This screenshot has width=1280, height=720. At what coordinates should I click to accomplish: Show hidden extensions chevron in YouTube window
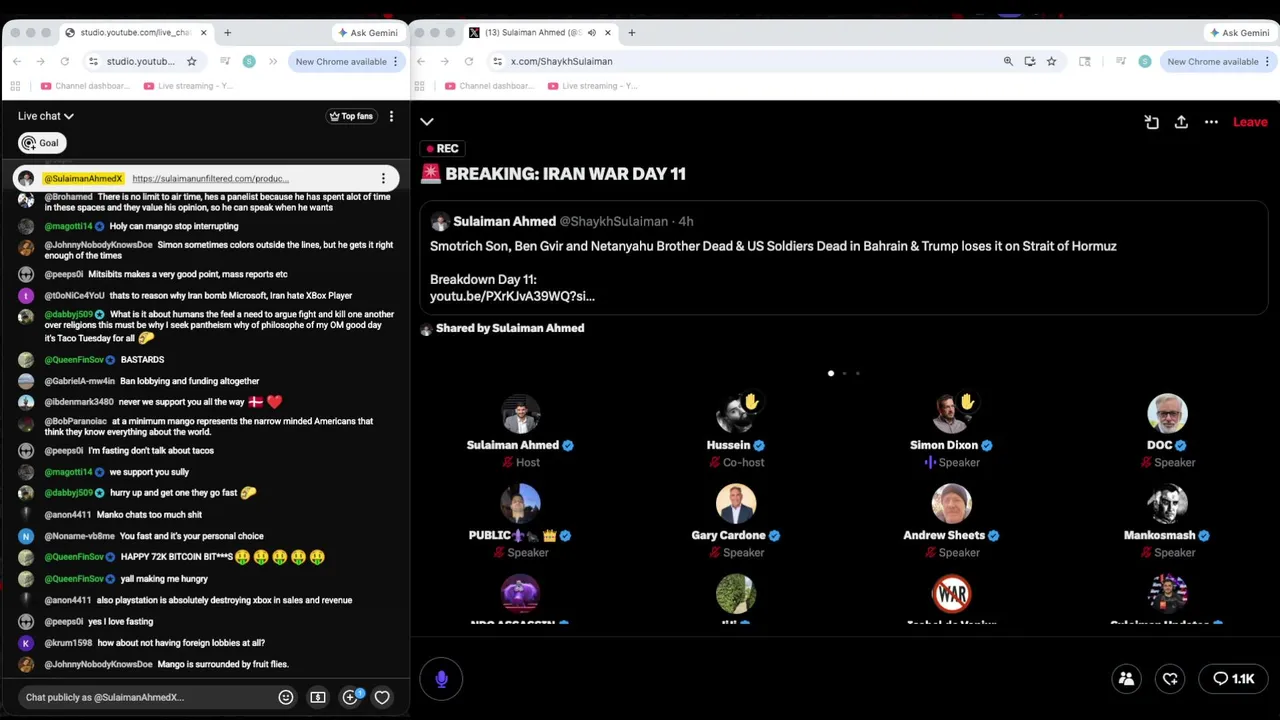pos(273,61)
